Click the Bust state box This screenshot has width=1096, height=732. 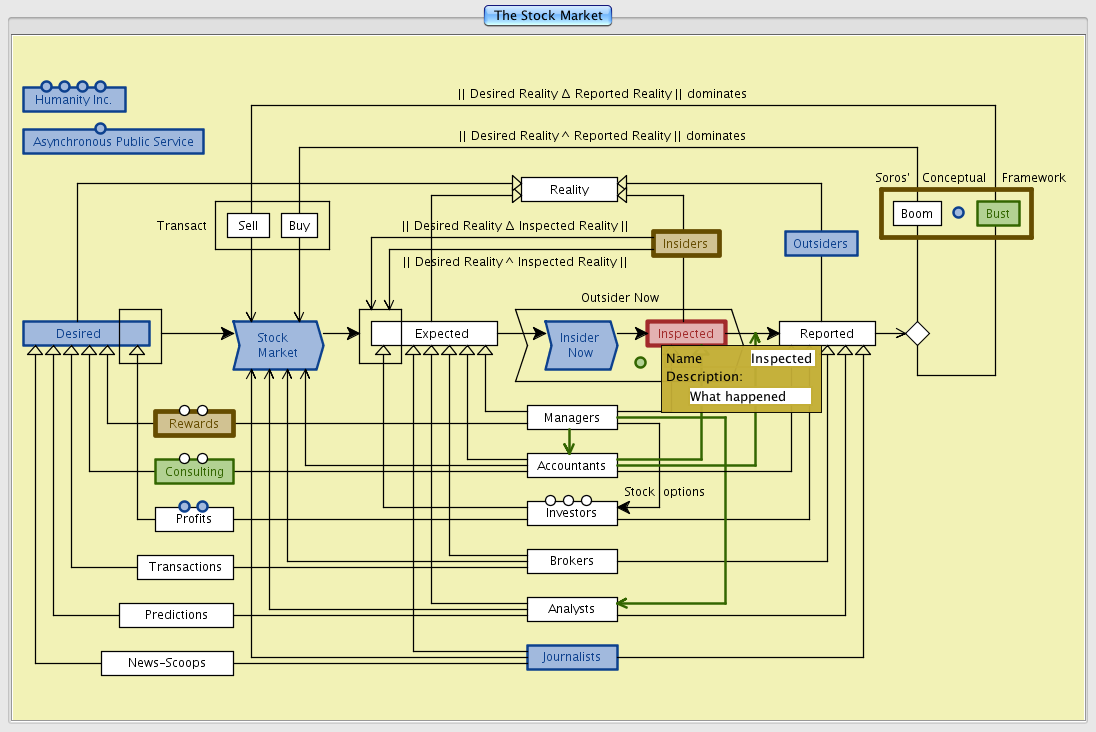(x=997, y=214)
